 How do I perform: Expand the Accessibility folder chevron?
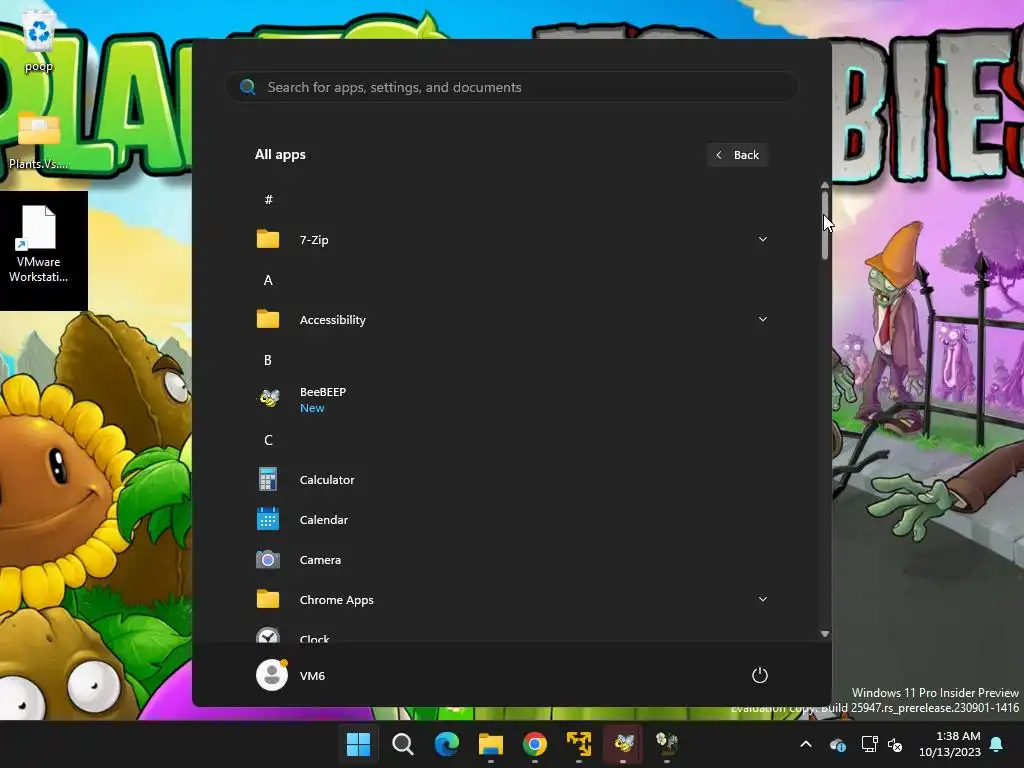tap(763, 319)
